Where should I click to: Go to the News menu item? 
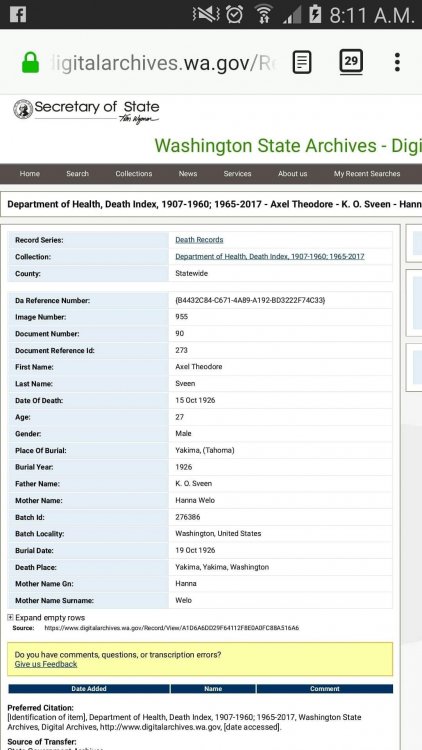(x=188, y=174)
